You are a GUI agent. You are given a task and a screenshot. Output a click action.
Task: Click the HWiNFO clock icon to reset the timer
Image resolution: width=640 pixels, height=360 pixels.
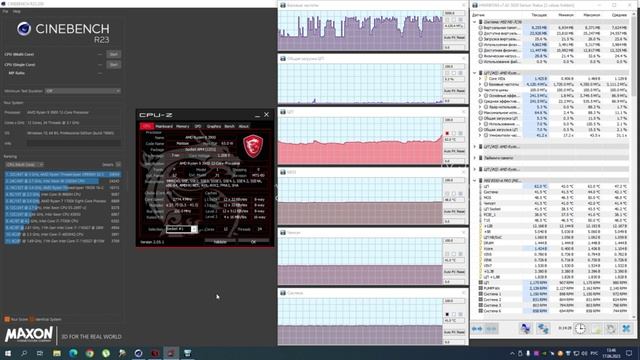click(x=580, y=329)
